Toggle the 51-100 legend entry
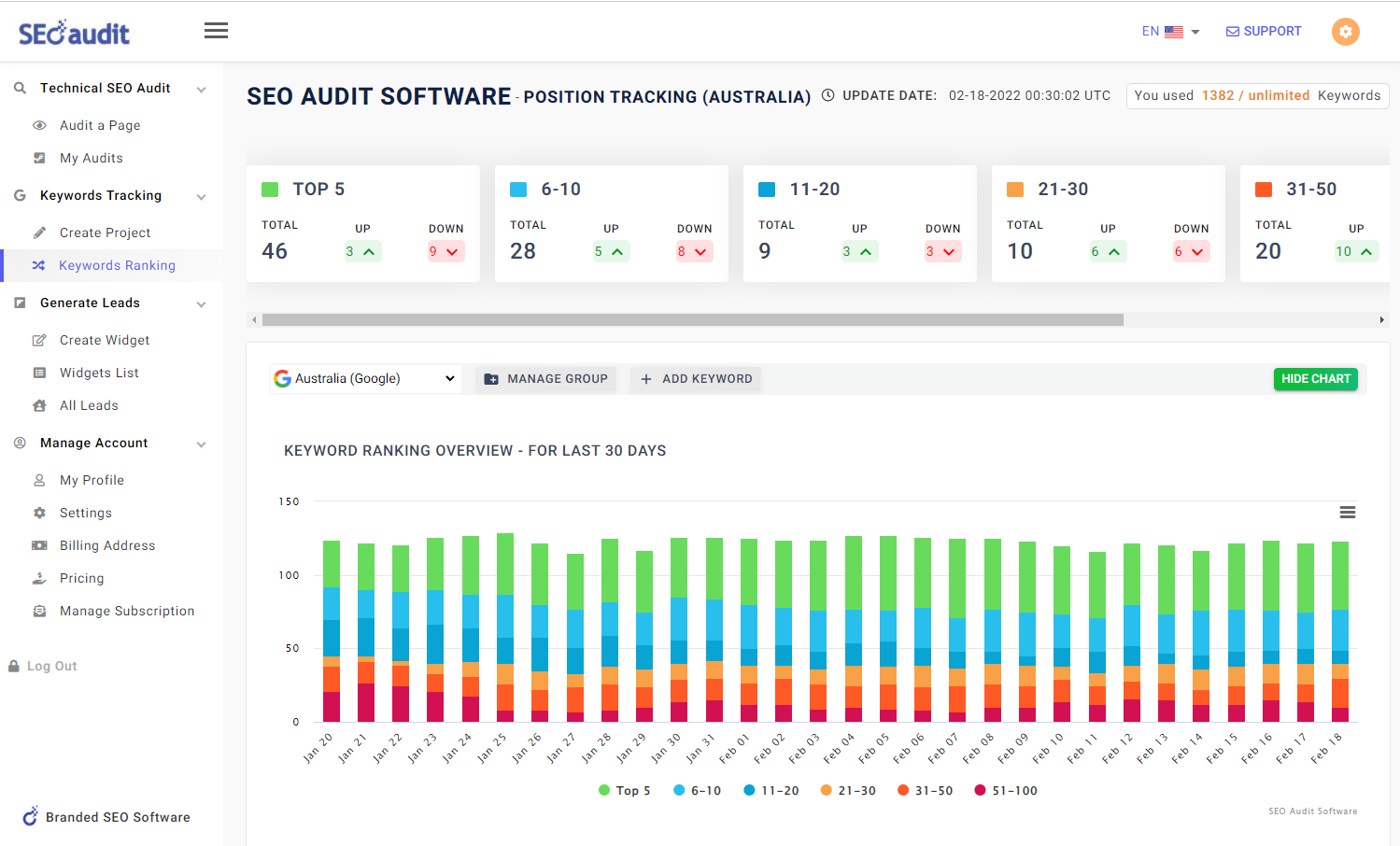This screenshot has height=846, width=1400. [x=1005, y=790]
